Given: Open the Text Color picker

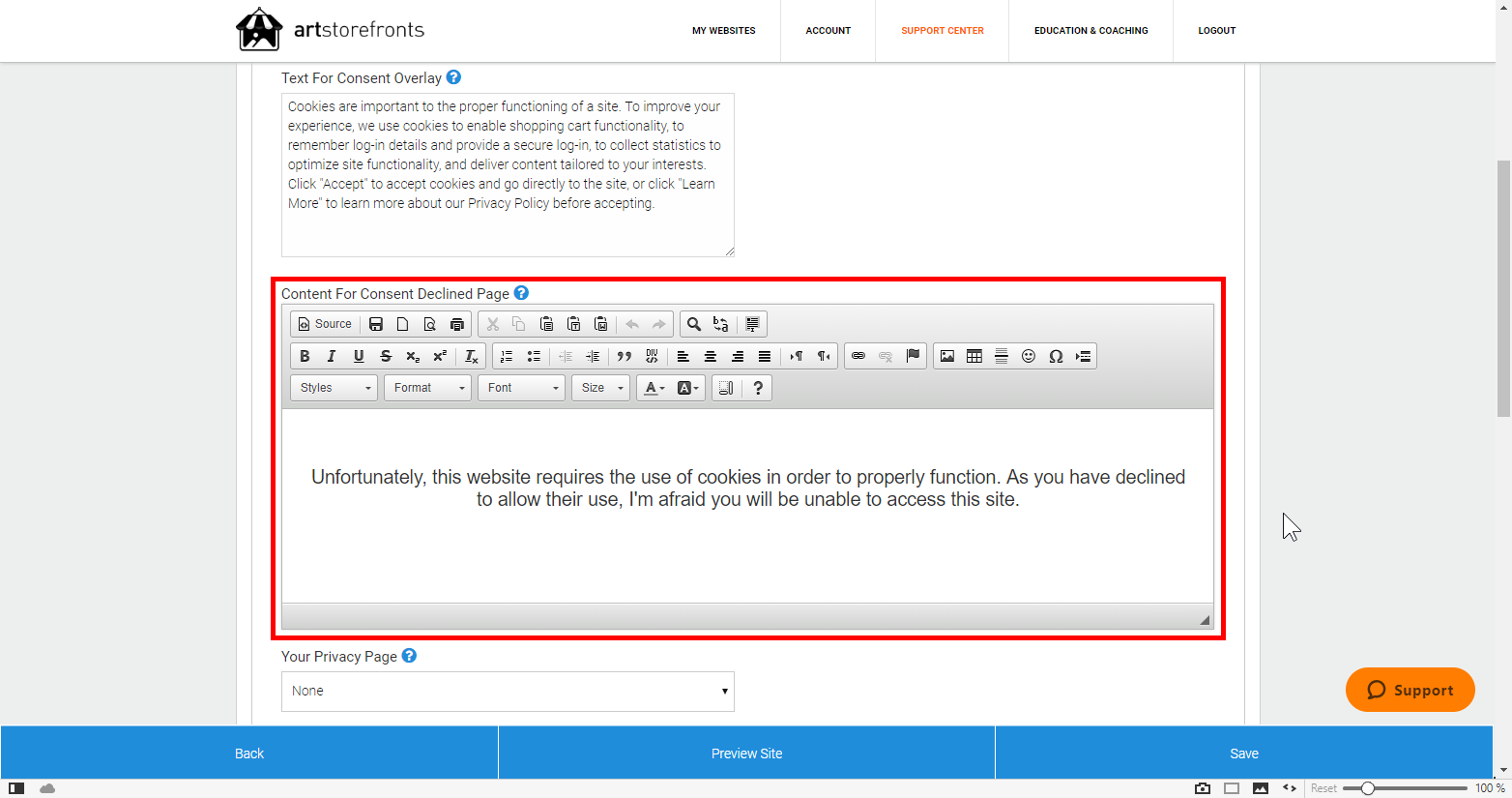Looking at the screenshot, I should tap(654, 388).
